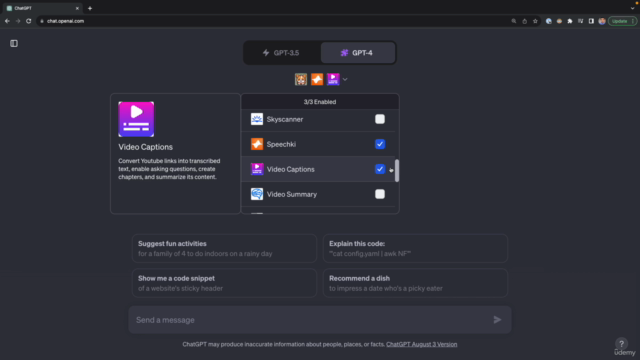Open the Chrome profile avatar

(602, 21)
